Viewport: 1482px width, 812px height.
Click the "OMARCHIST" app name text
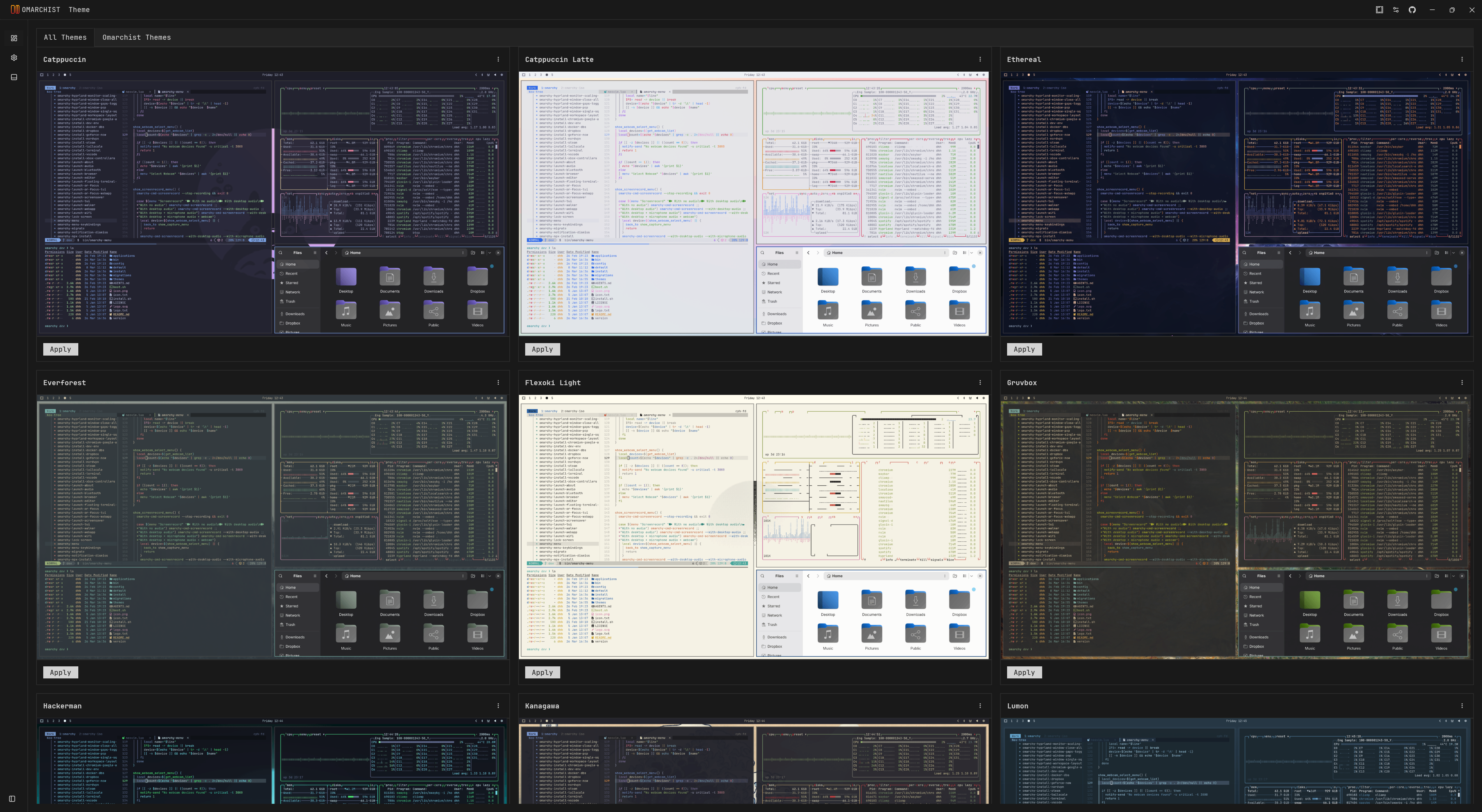[41, 10]
